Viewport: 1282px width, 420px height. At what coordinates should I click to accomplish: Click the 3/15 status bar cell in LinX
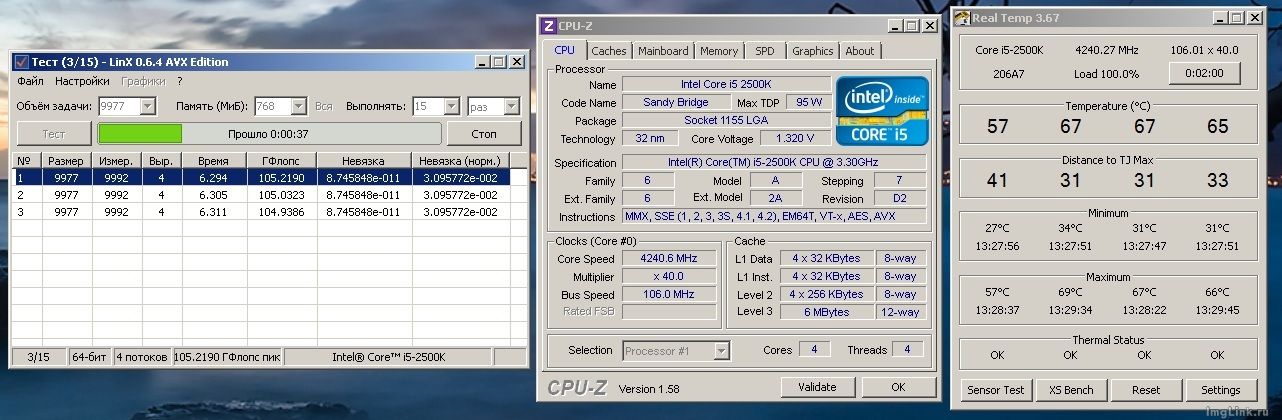click(x=39, y=357)
